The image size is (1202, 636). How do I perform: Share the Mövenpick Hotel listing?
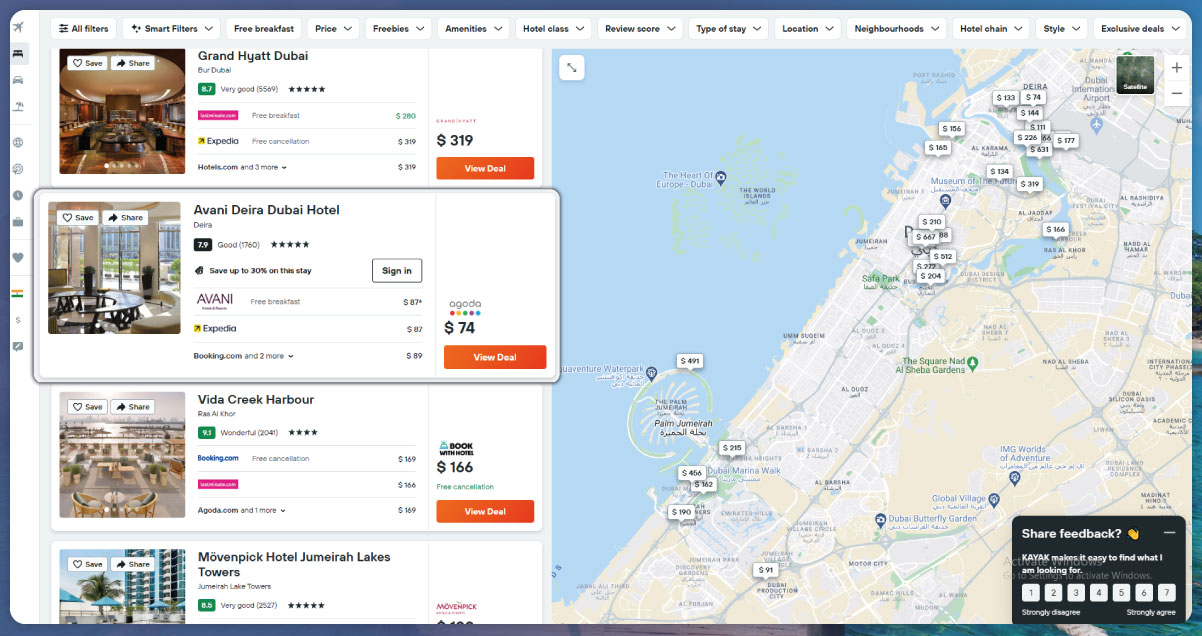coord(132,564)
